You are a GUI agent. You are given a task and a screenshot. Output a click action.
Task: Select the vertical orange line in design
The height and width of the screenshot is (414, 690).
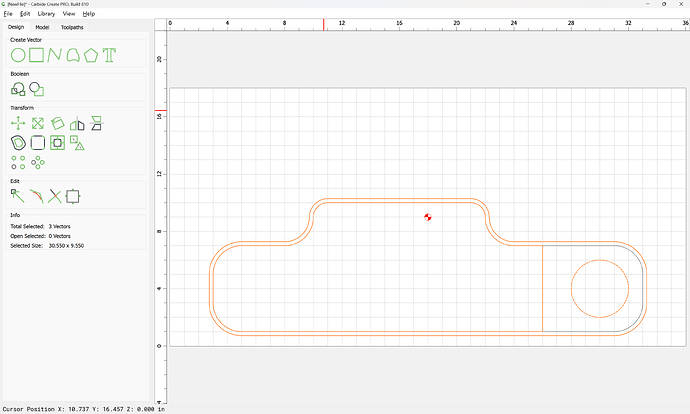pos(543,288)
